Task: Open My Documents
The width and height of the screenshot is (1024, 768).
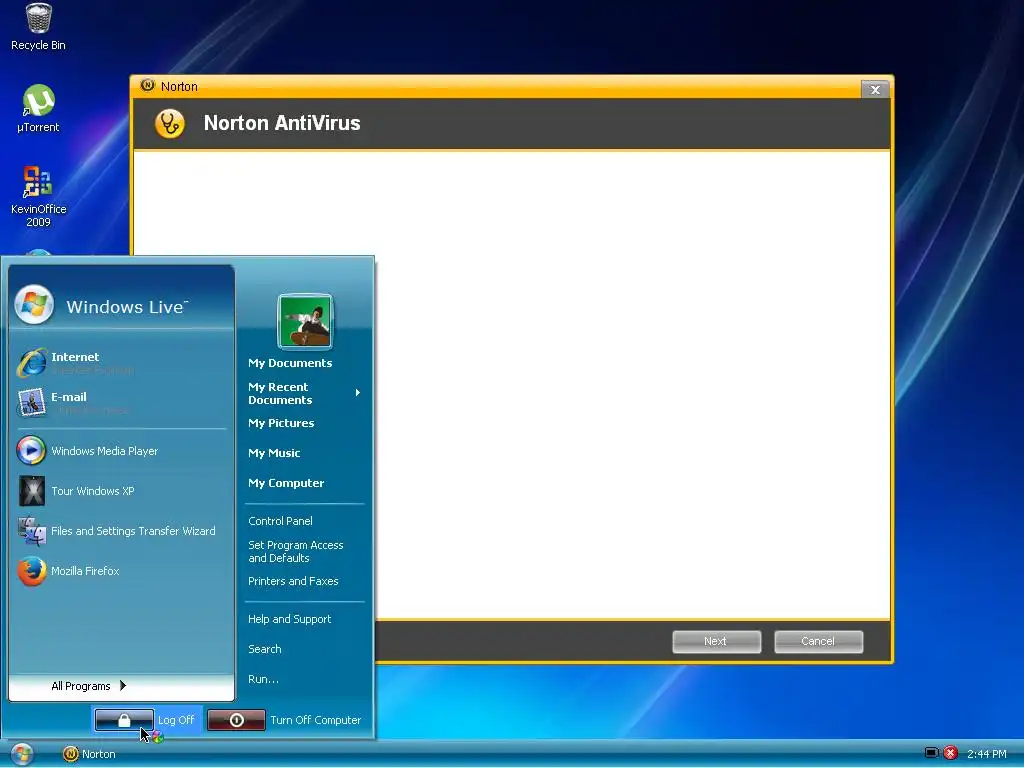Action: pos(290,363)
